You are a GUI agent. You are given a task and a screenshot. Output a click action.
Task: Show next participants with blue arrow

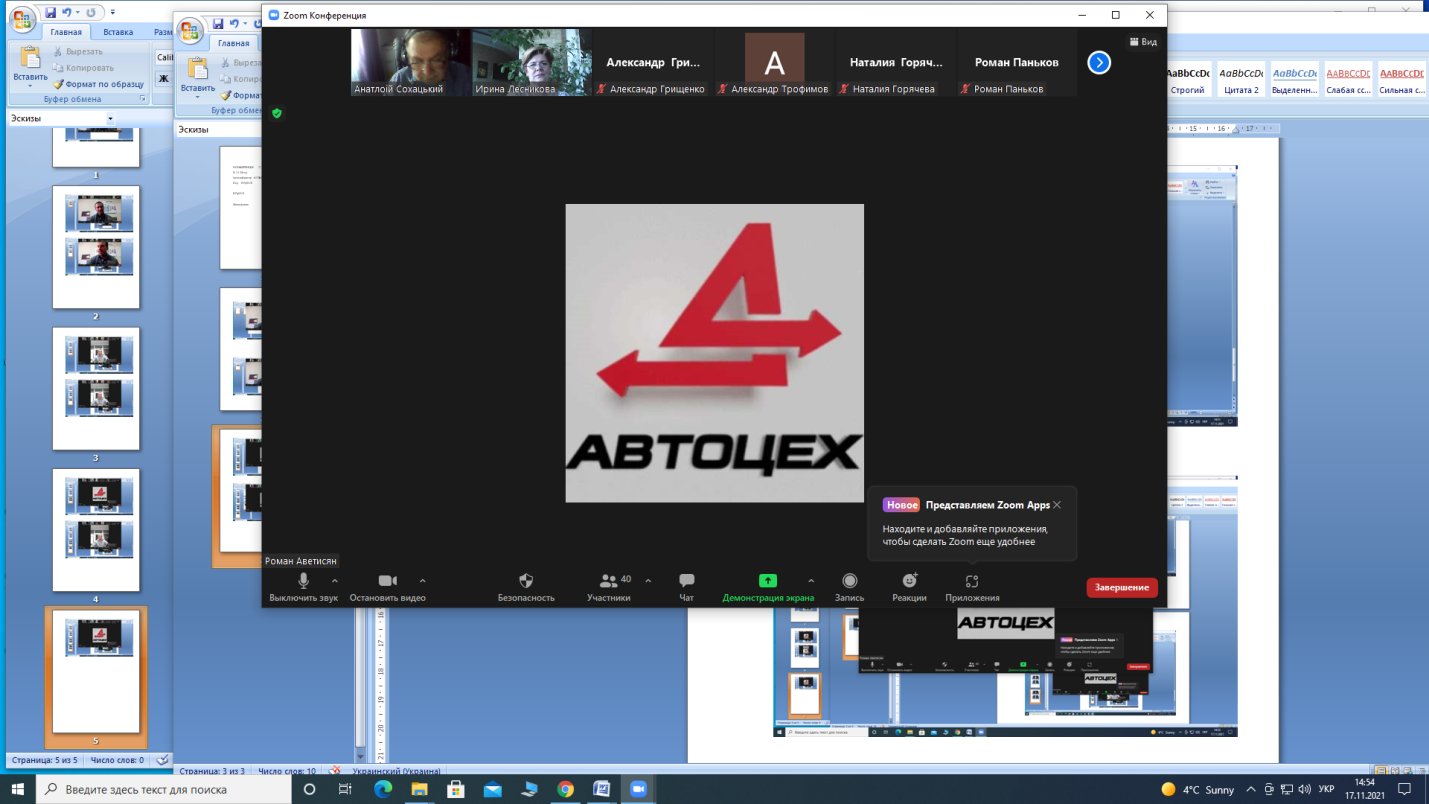click(1099, 62)
